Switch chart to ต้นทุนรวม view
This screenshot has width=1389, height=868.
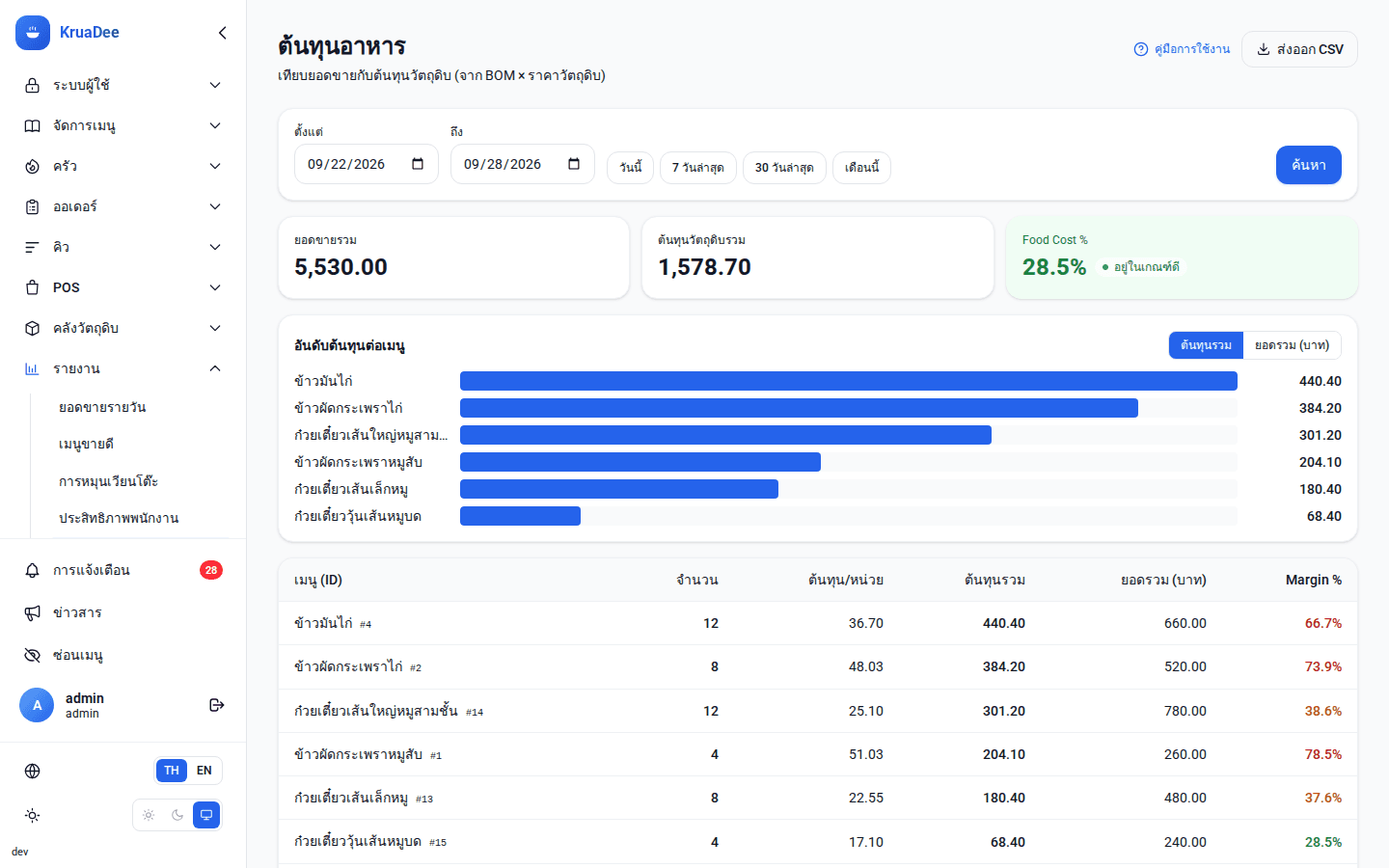click(1206, 345)
